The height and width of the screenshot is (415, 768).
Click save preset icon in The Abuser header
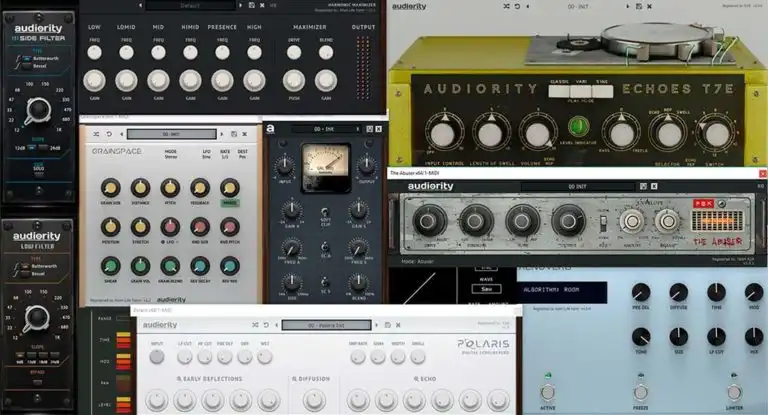pyautogui.click(x=644, y=187)
